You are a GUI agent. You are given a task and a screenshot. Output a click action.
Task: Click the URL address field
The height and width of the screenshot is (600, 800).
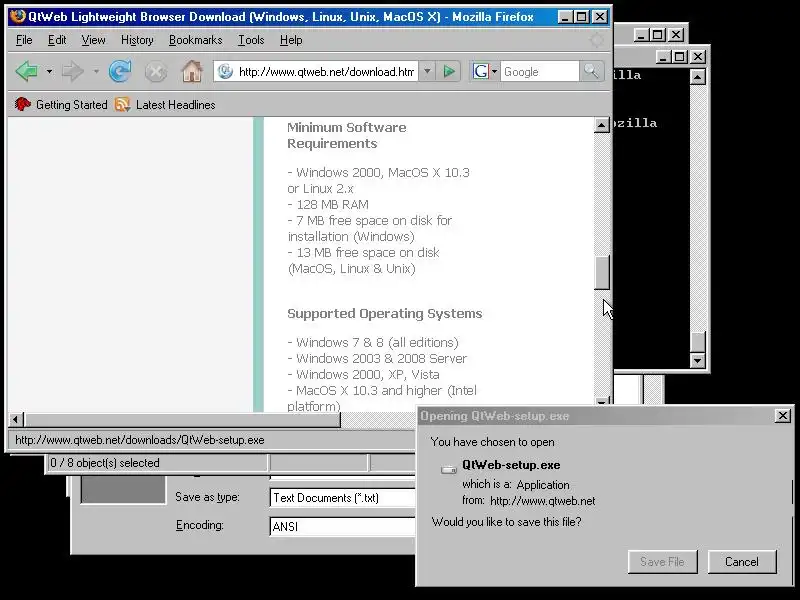(x=326, y=71)
